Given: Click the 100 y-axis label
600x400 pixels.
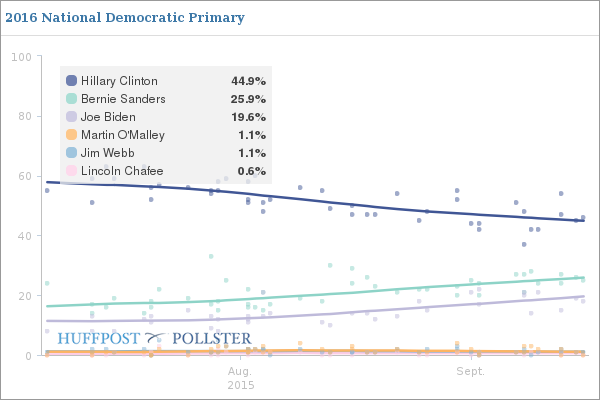Looking at the screenshot, I should (x=20, y=56).
